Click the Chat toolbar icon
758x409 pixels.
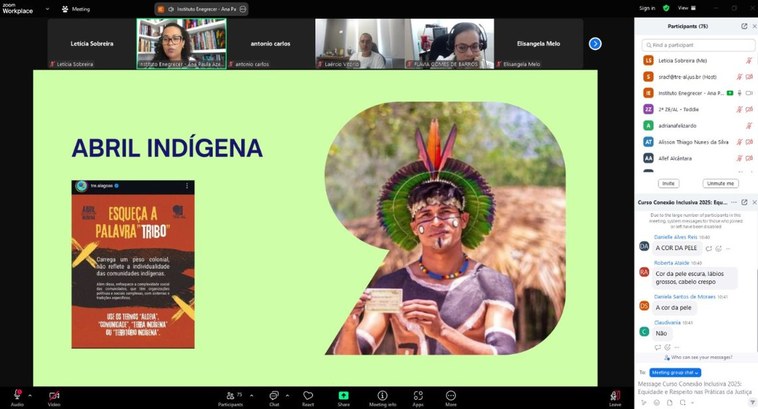click(x=273, y=395)
